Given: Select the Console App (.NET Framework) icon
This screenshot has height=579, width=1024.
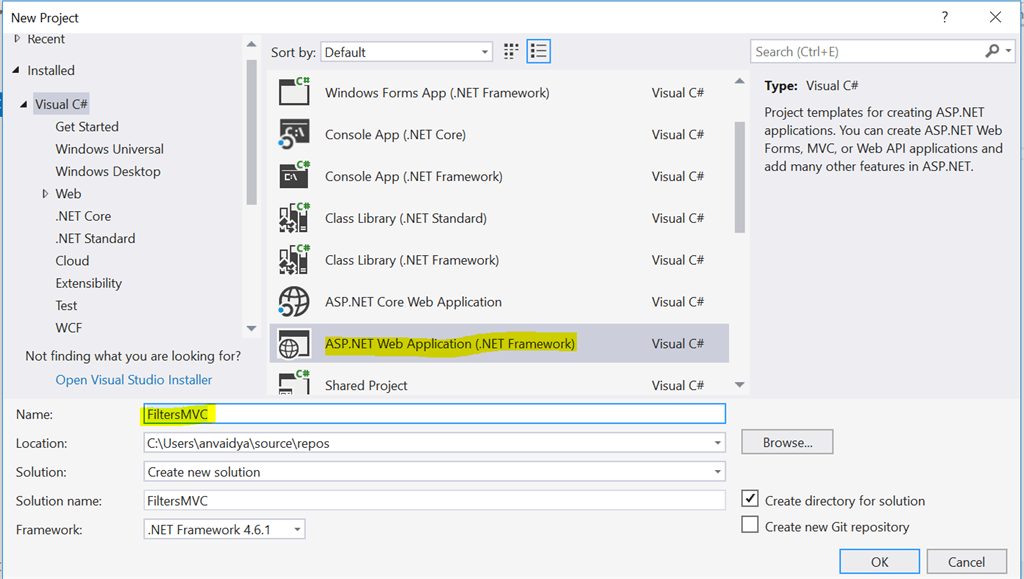Looking at the screenshot, I should 295,175.
